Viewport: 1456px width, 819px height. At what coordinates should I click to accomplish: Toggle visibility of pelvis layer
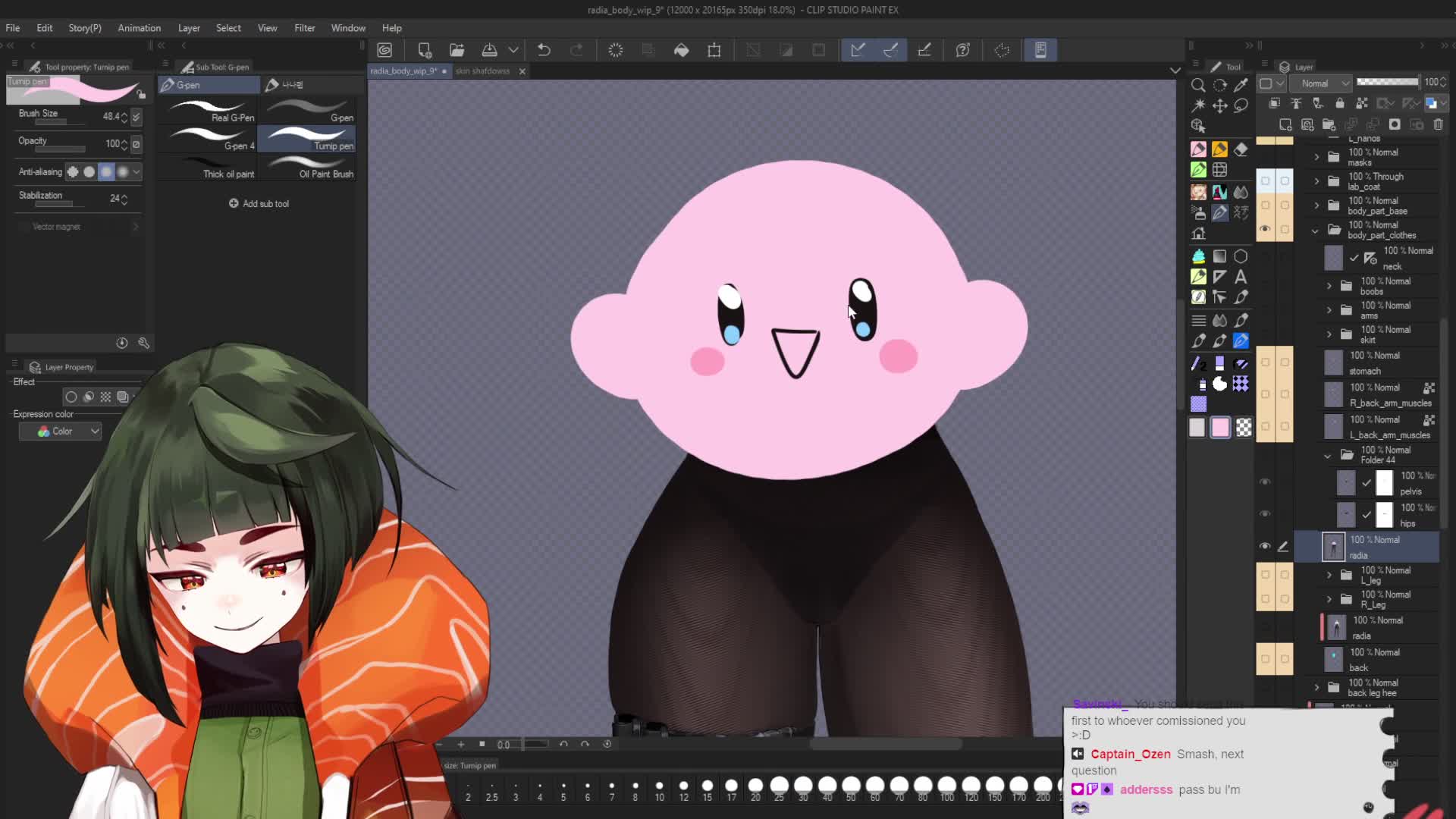click(x=1265, y=482)
